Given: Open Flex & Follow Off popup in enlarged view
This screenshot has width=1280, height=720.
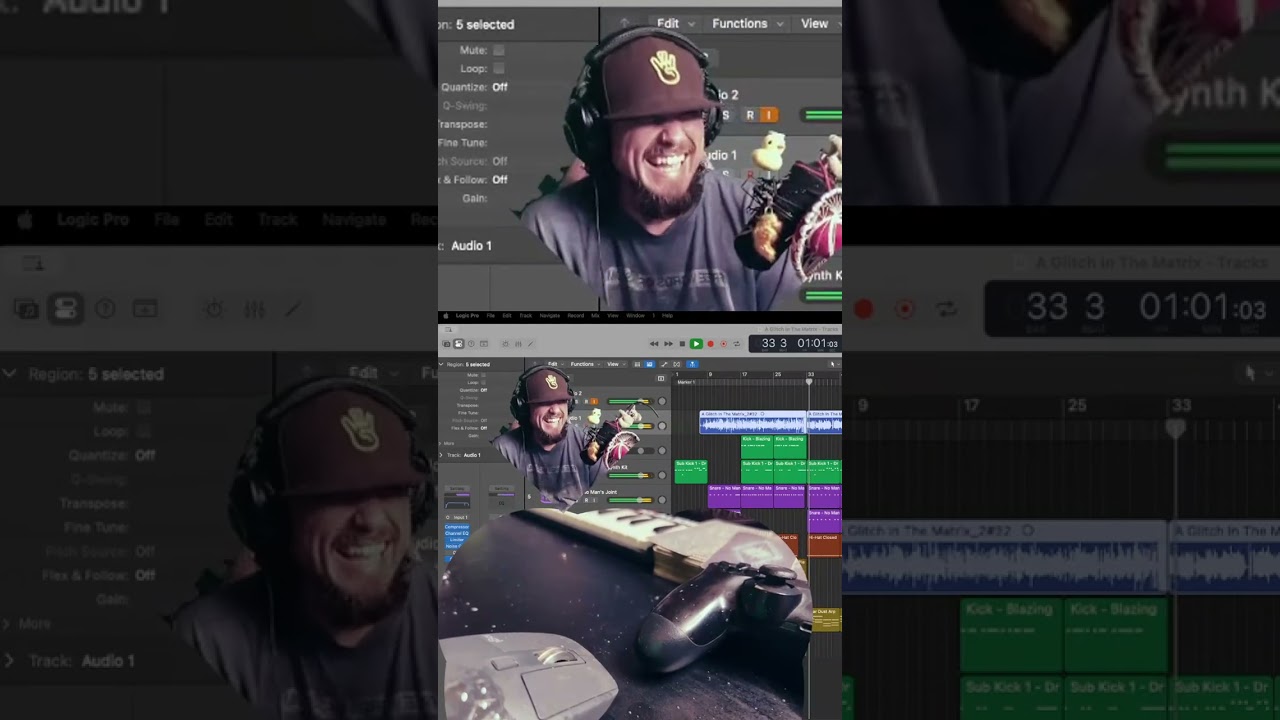Looking at the screenshot, I should [x=500, y=180].
